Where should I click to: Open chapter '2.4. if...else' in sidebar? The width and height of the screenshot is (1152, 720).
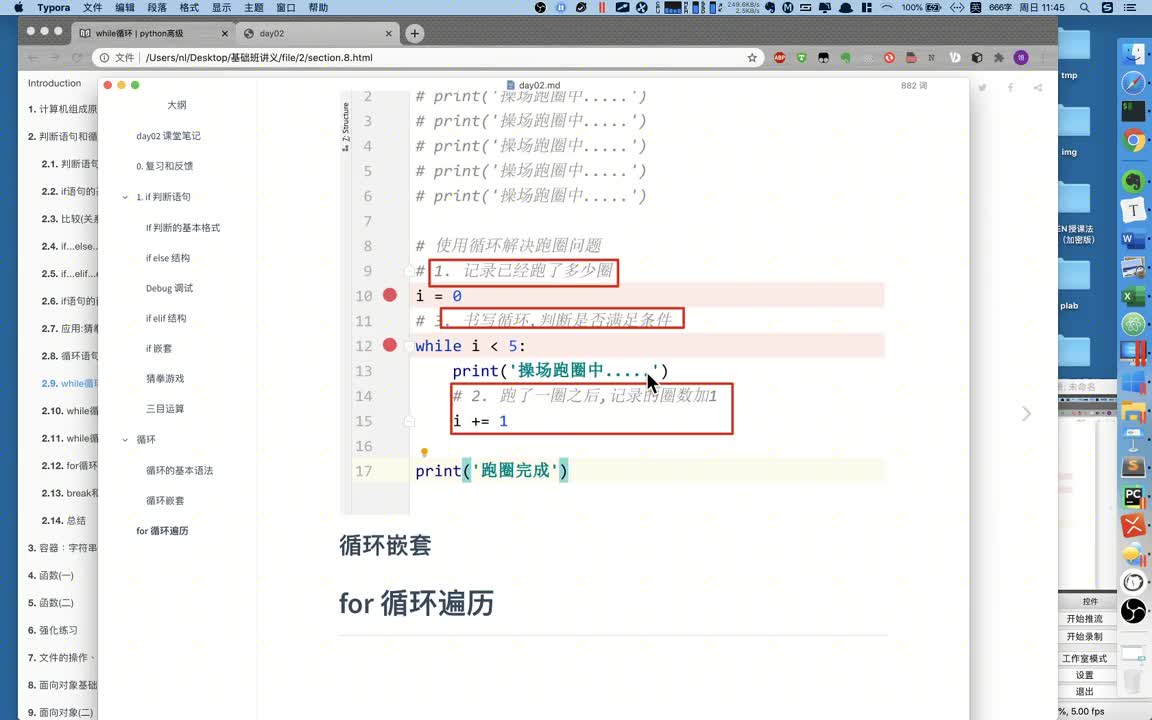tap(69, 246)
